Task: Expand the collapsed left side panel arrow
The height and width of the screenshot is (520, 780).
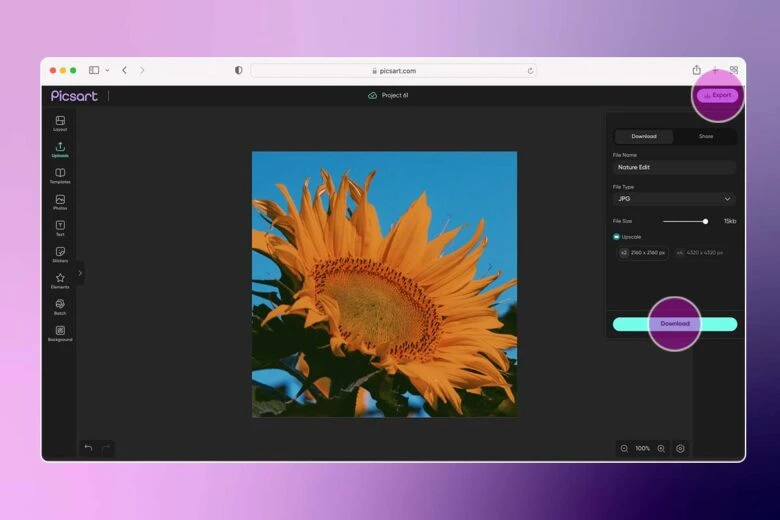Action: coord(80,273)
